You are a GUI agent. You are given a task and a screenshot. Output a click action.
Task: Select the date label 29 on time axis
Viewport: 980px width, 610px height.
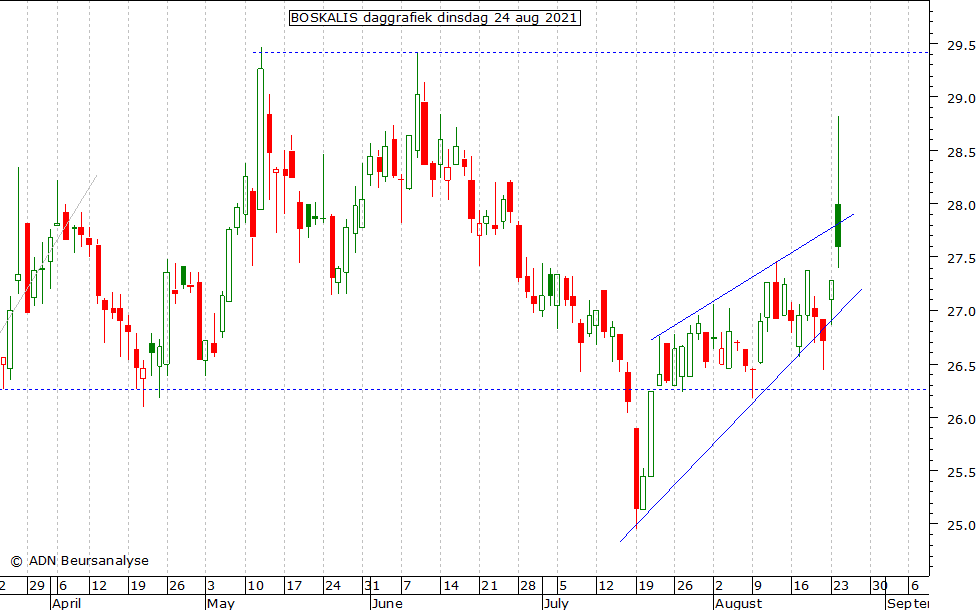pos(37,586)
